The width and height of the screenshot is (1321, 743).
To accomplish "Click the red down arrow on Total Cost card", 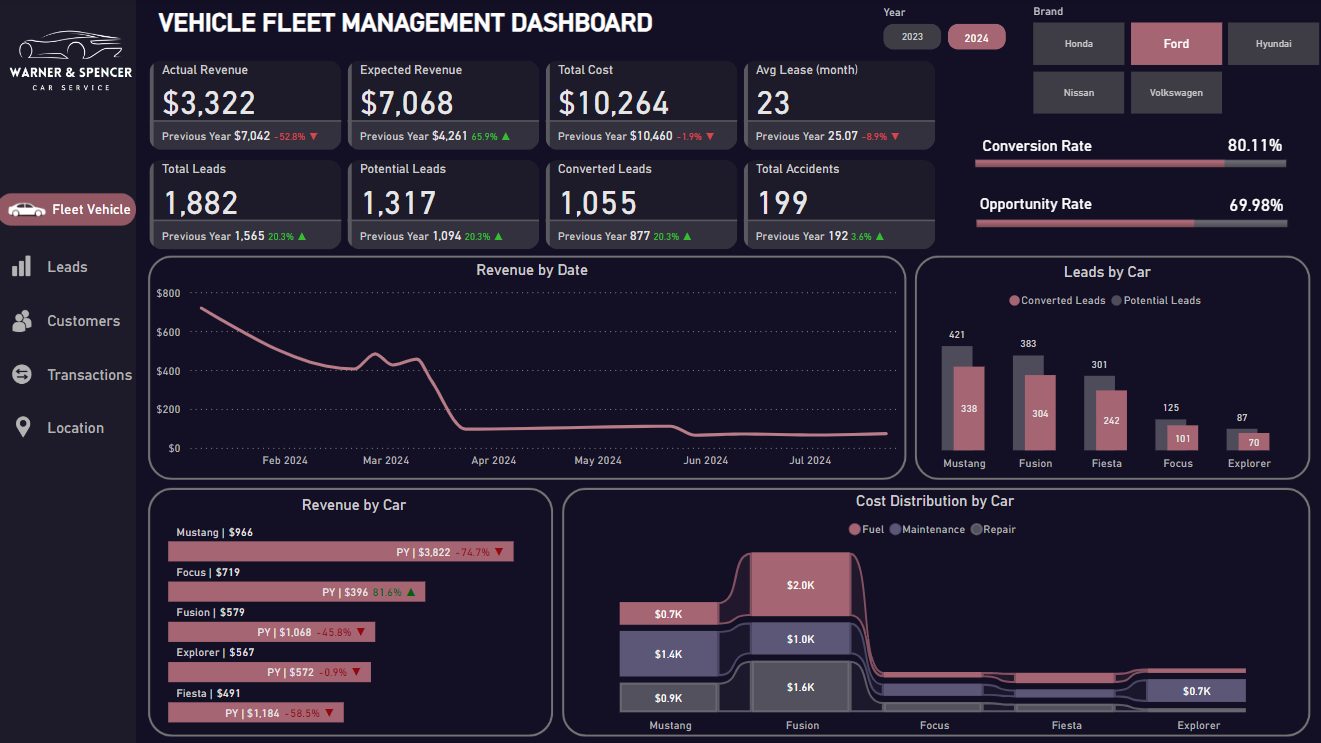I will [x=712, y=136].
